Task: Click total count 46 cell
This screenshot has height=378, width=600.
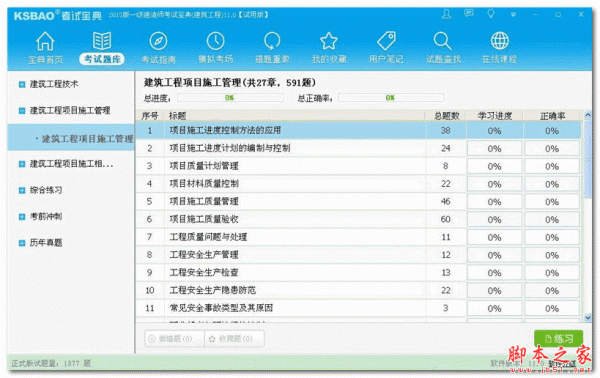Action: [x=446, y=202]
